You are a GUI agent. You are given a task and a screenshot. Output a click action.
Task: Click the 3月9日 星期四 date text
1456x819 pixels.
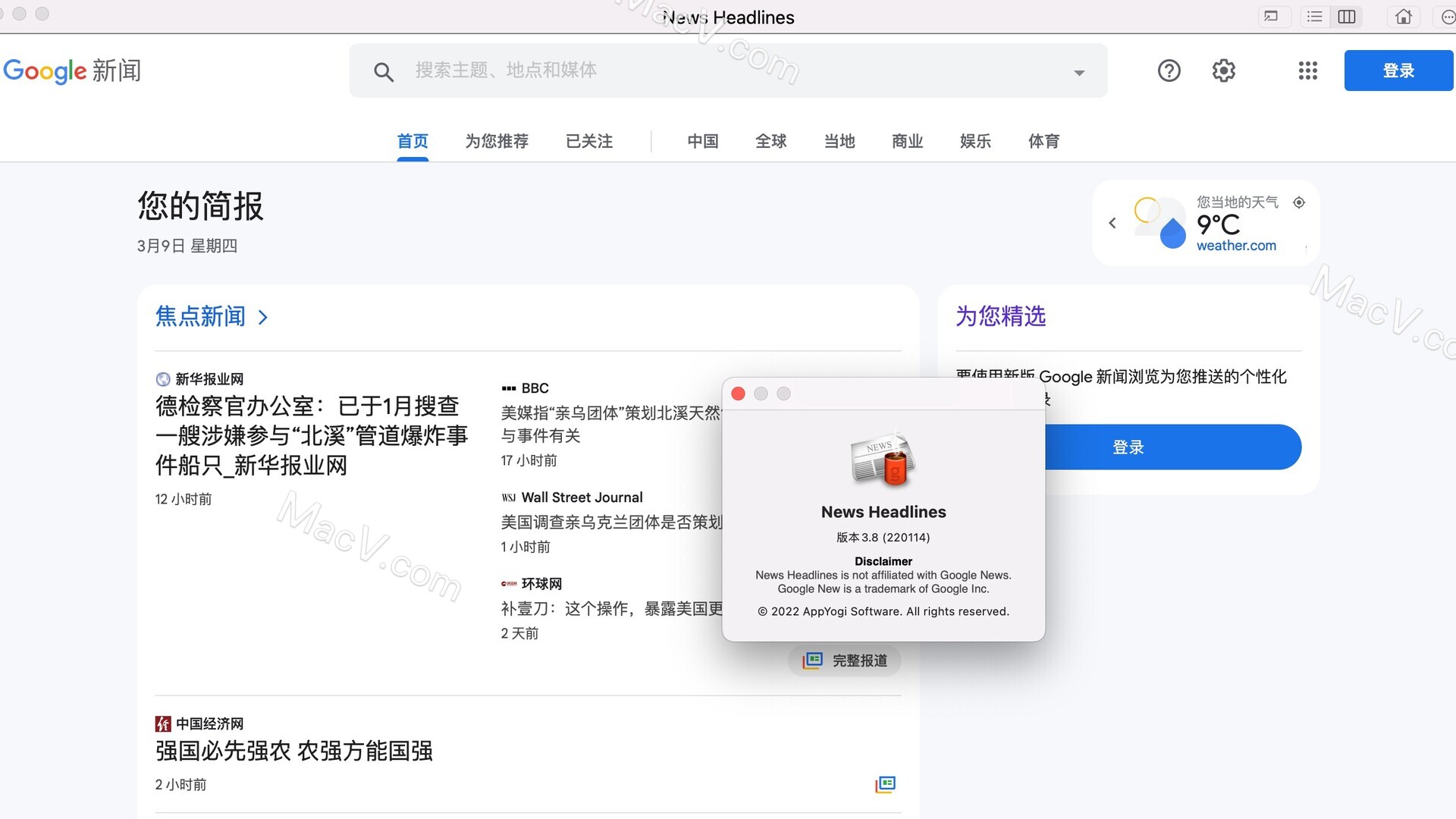tap(187, 246)
